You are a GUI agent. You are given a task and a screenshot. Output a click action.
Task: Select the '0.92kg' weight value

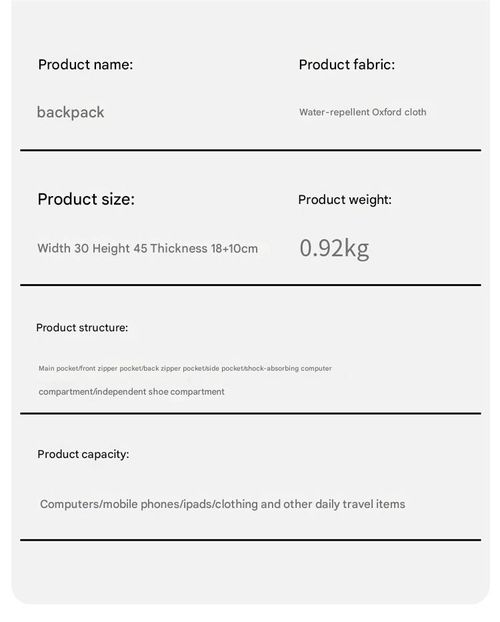pos(334,248)
